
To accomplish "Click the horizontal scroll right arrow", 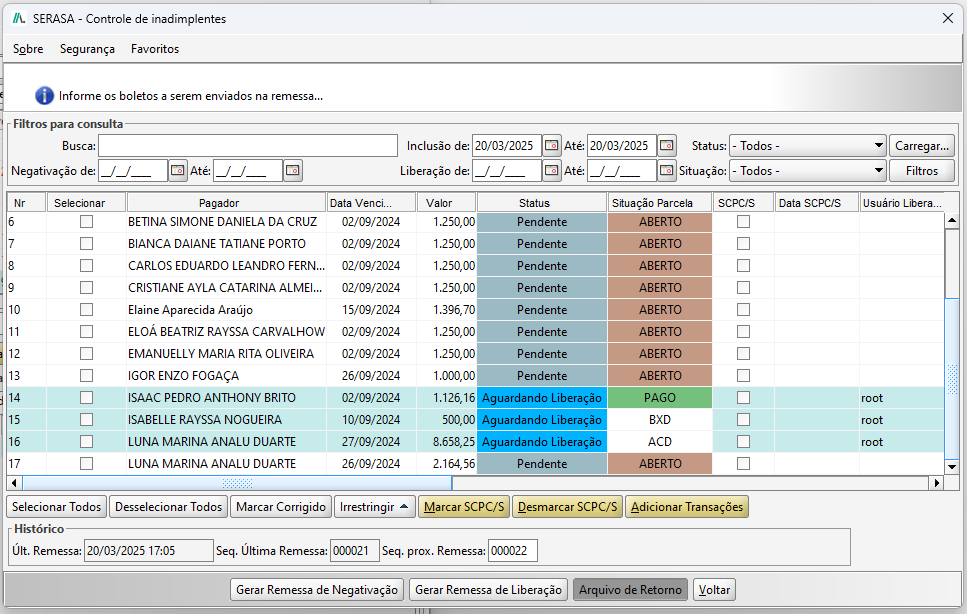I will coord(937,483).
